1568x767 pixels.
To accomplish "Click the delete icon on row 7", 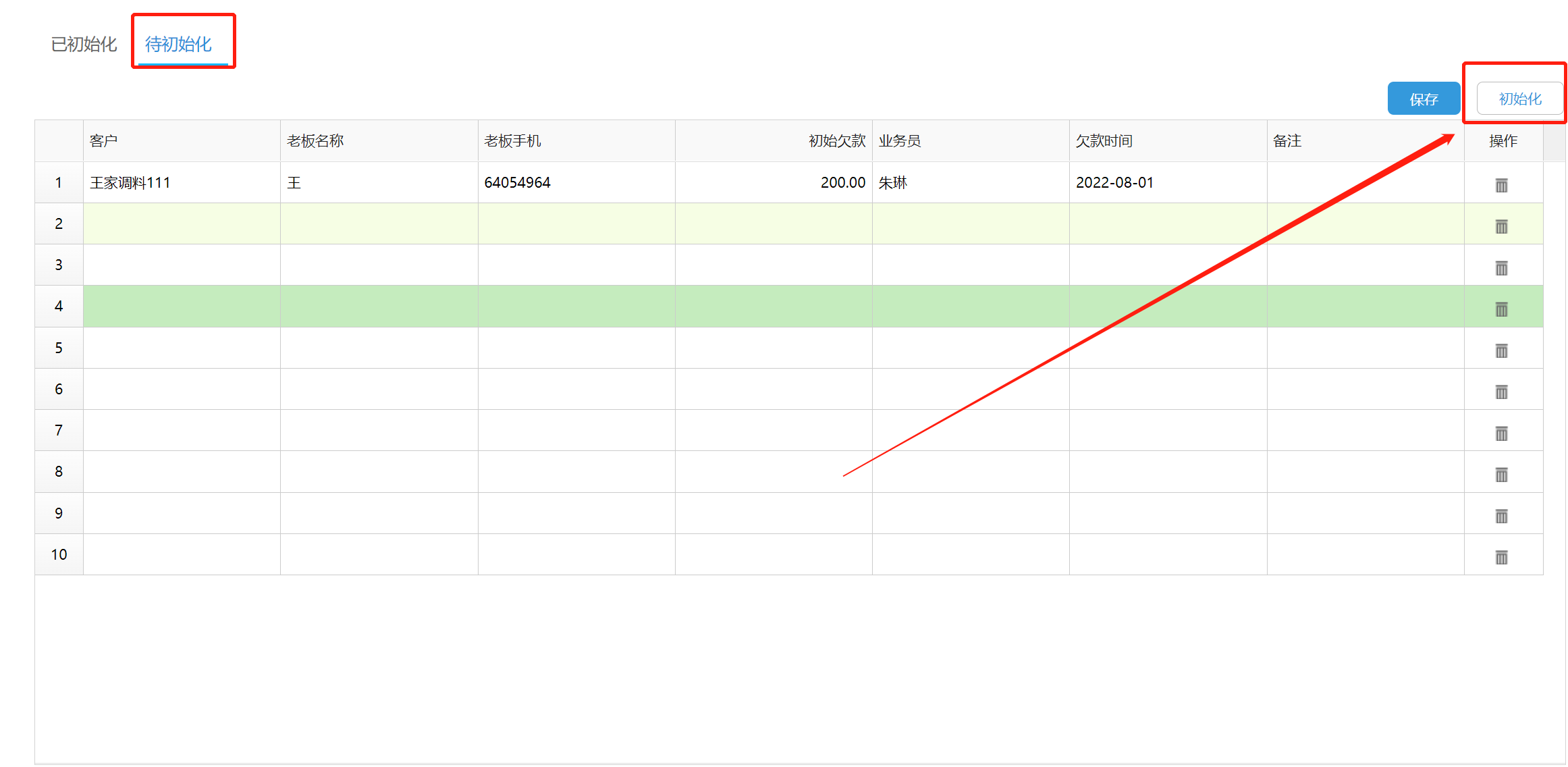I will 1501,433.
